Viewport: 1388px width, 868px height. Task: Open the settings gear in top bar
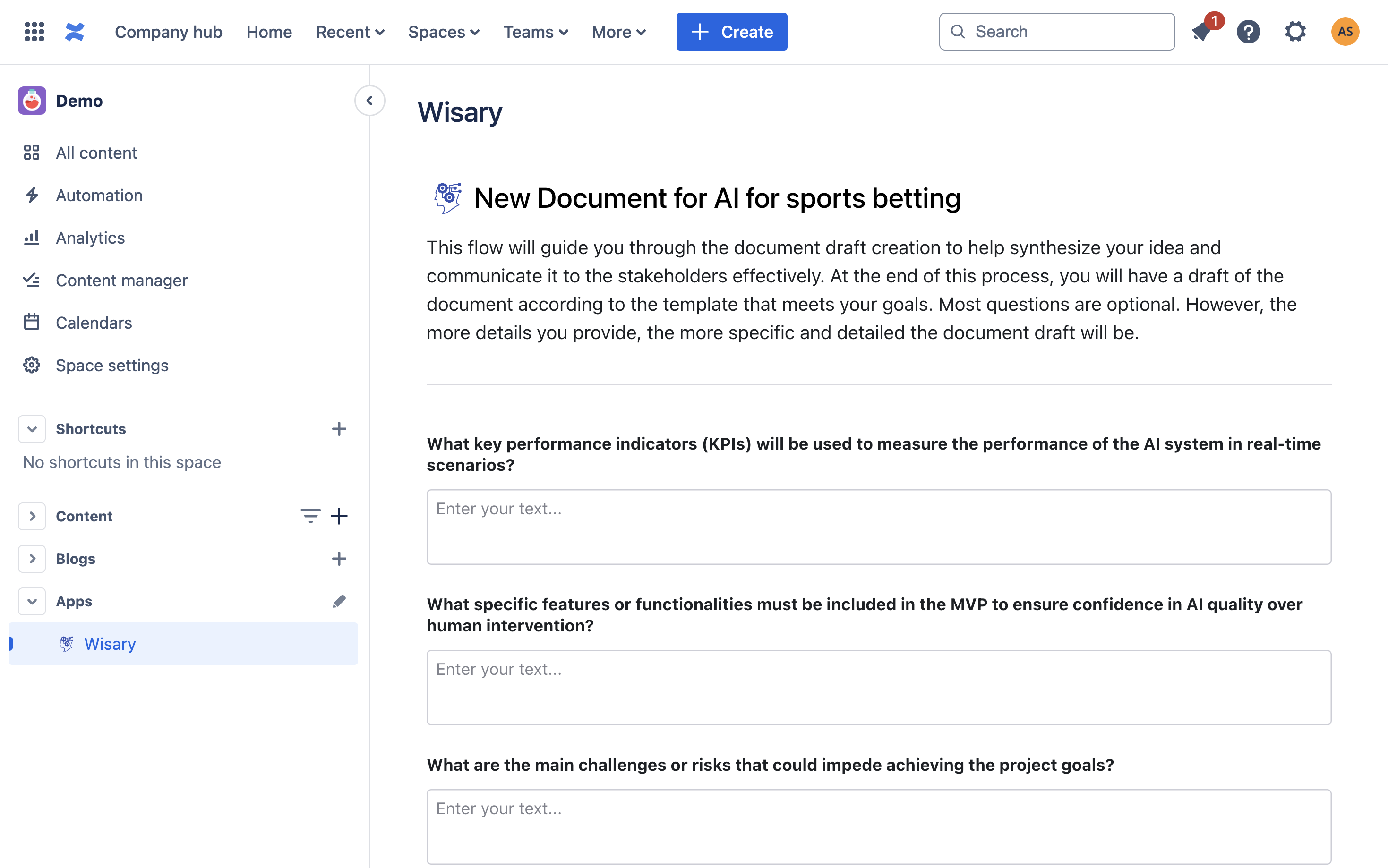1295,32
